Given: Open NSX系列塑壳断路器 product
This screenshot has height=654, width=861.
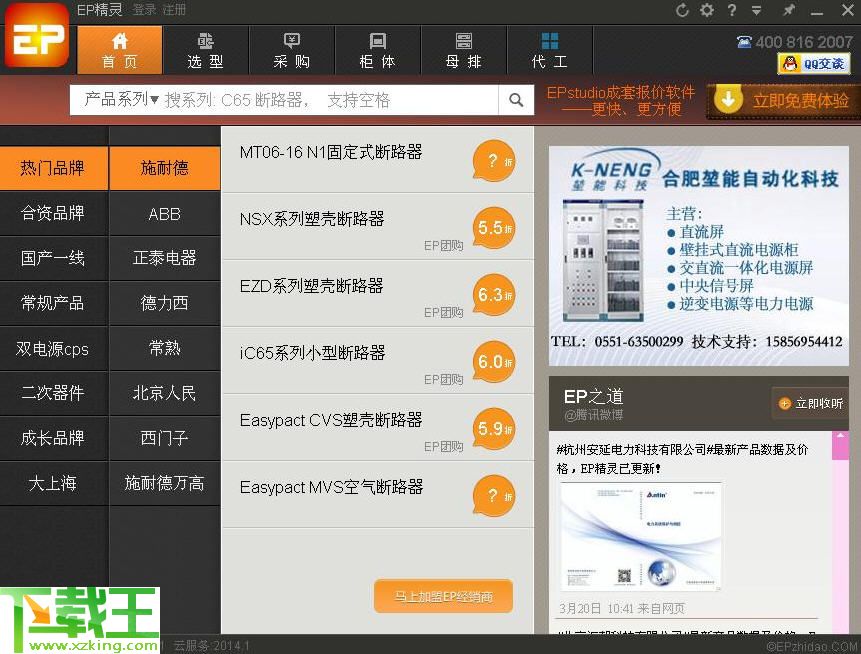Looking at the screenshot, I should (x=311, y=219).
